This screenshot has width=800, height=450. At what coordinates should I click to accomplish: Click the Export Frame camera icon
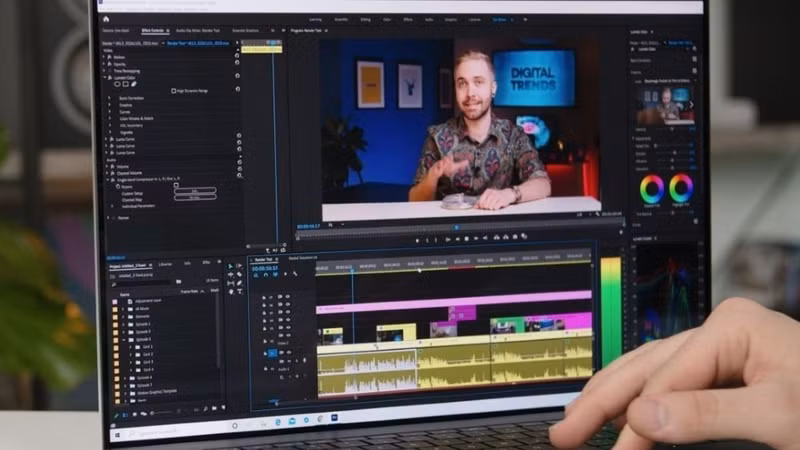(x=515, y=237)
